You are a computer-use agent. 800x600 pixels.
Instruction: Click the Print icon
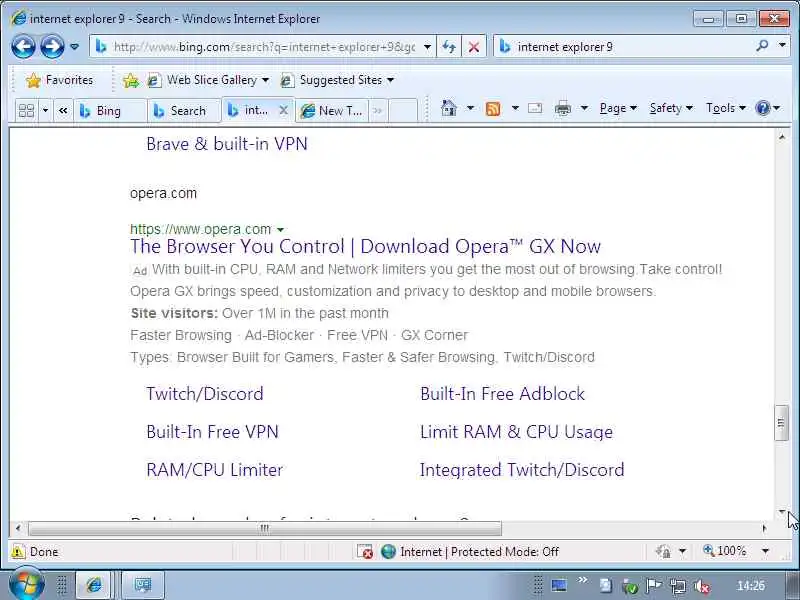(x=563, y=108)
